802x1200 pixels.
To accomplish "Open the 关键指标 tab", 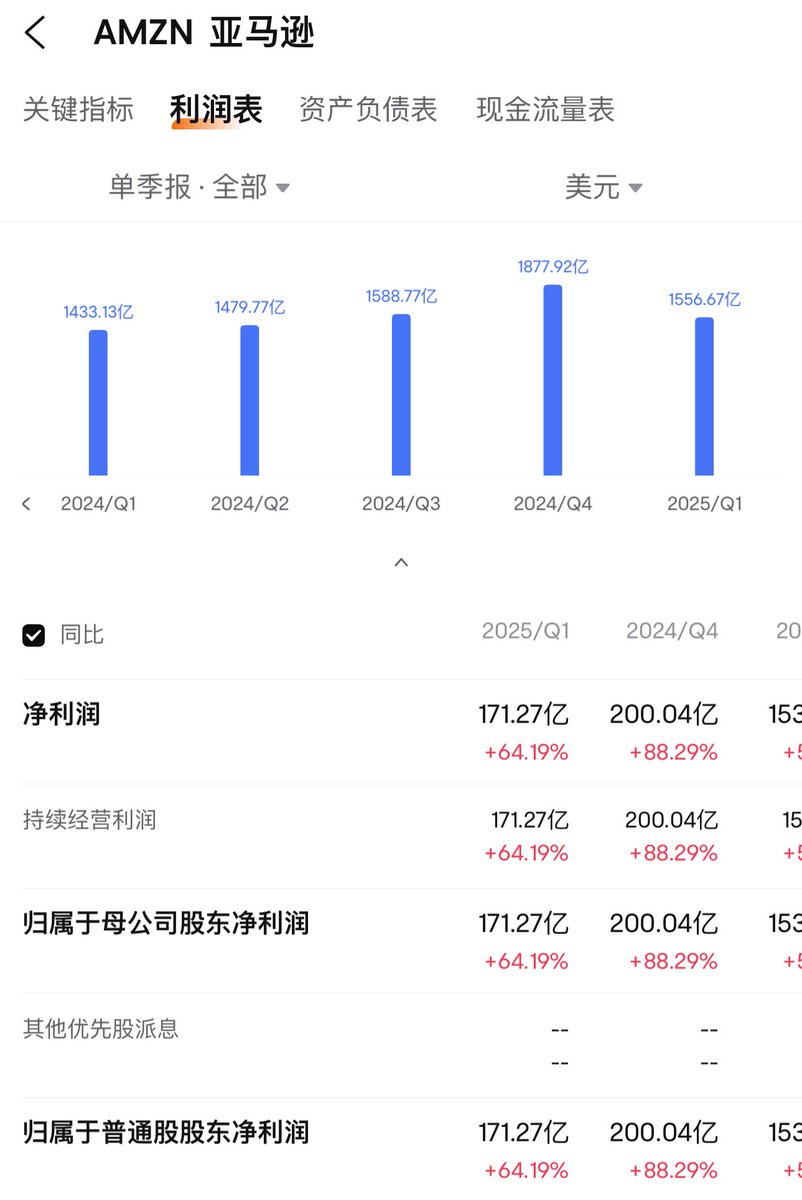I will [78, 109].
